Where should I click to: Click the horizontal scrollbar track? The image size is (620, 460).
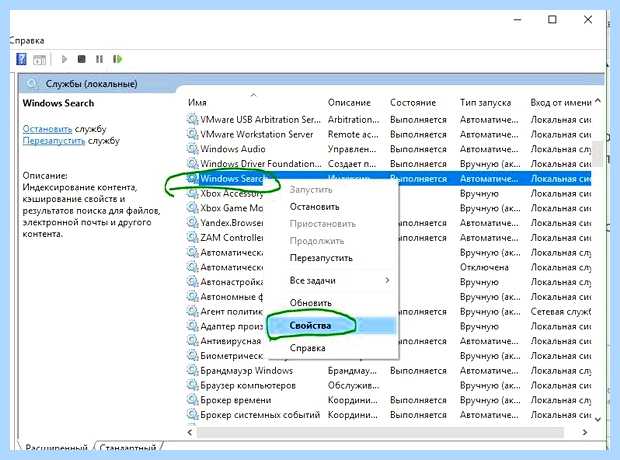click(x=380, y=432)
